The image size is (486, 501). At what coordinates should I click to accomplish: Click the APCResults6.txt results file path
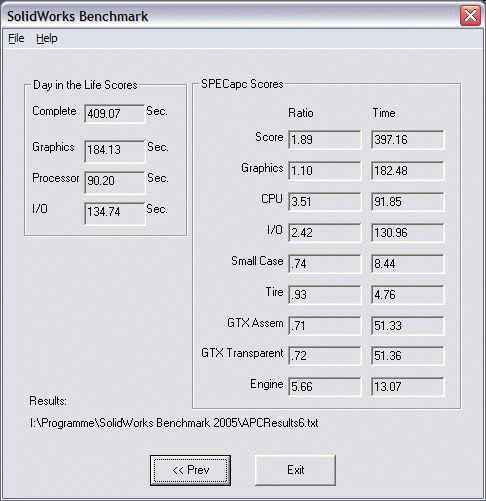click(174, 423)
